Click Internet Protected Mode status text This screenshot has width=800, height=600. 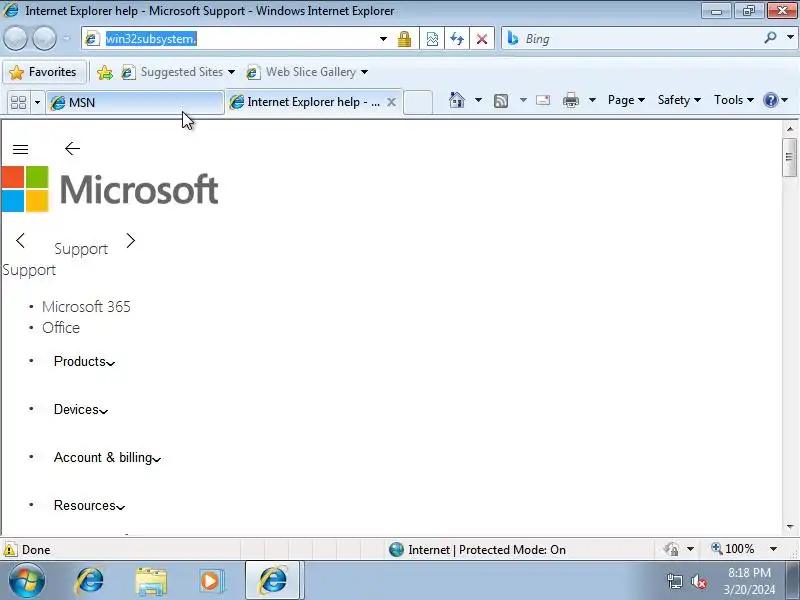[487, 550]
